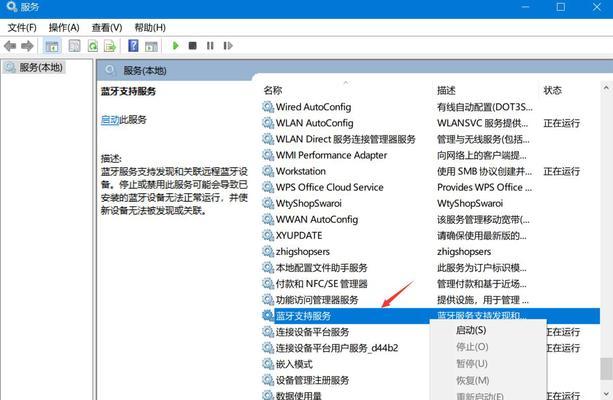613x400 pixels.
Task: Click the scrollbar down arrow
Action: (x=606, y=393)
